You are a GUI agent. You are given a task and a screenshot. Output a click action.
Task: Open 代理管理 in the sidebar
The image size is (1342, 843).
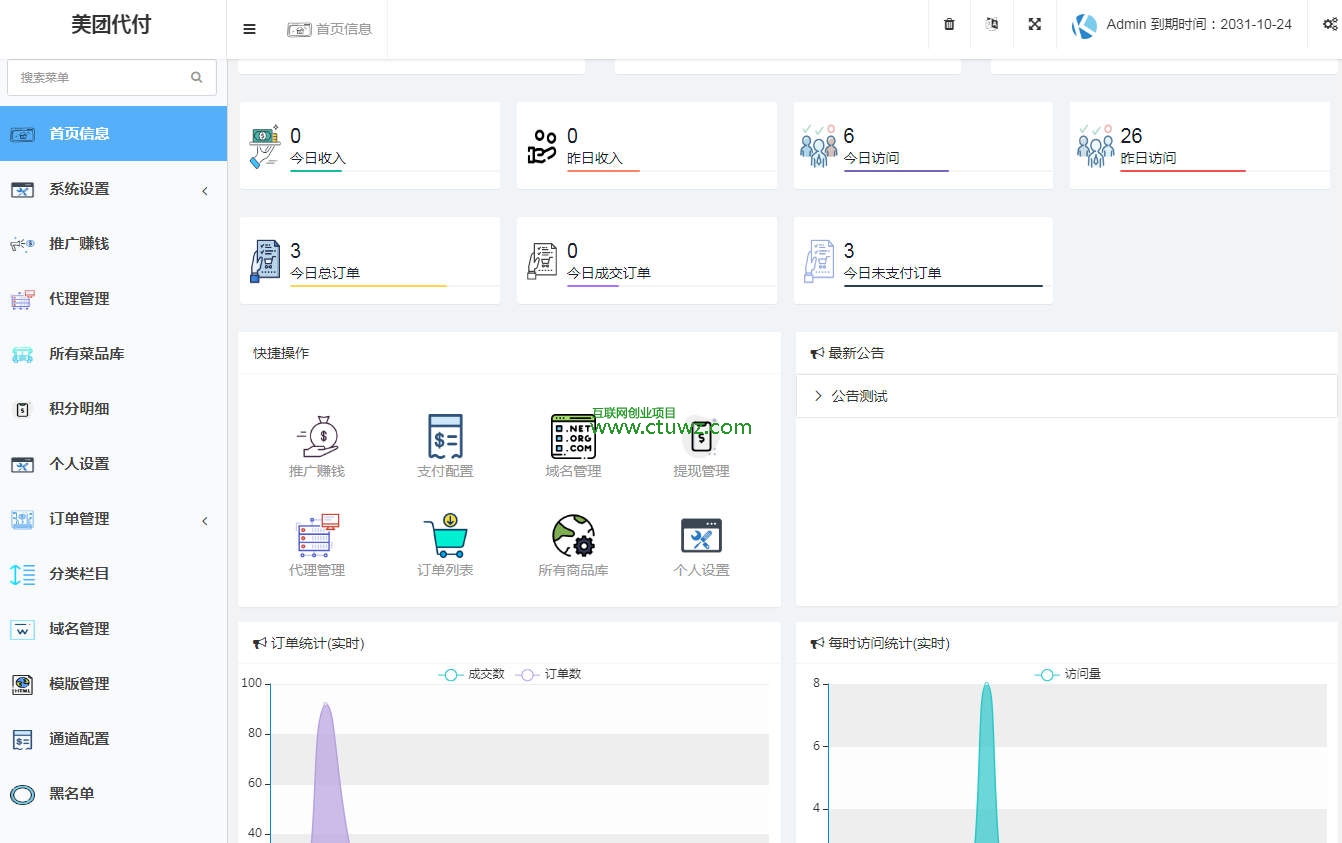[x=113, y=298]
